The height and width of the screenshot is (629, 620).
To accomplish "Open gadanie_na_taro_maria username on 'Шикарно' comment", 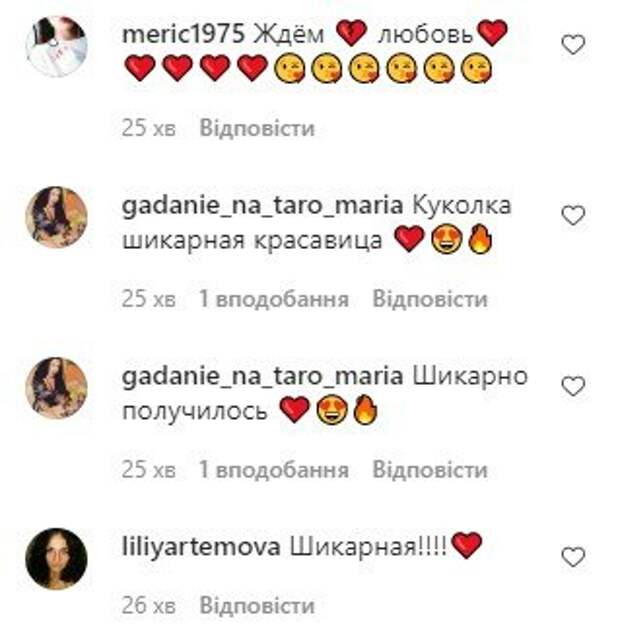I will pos(262,377).
